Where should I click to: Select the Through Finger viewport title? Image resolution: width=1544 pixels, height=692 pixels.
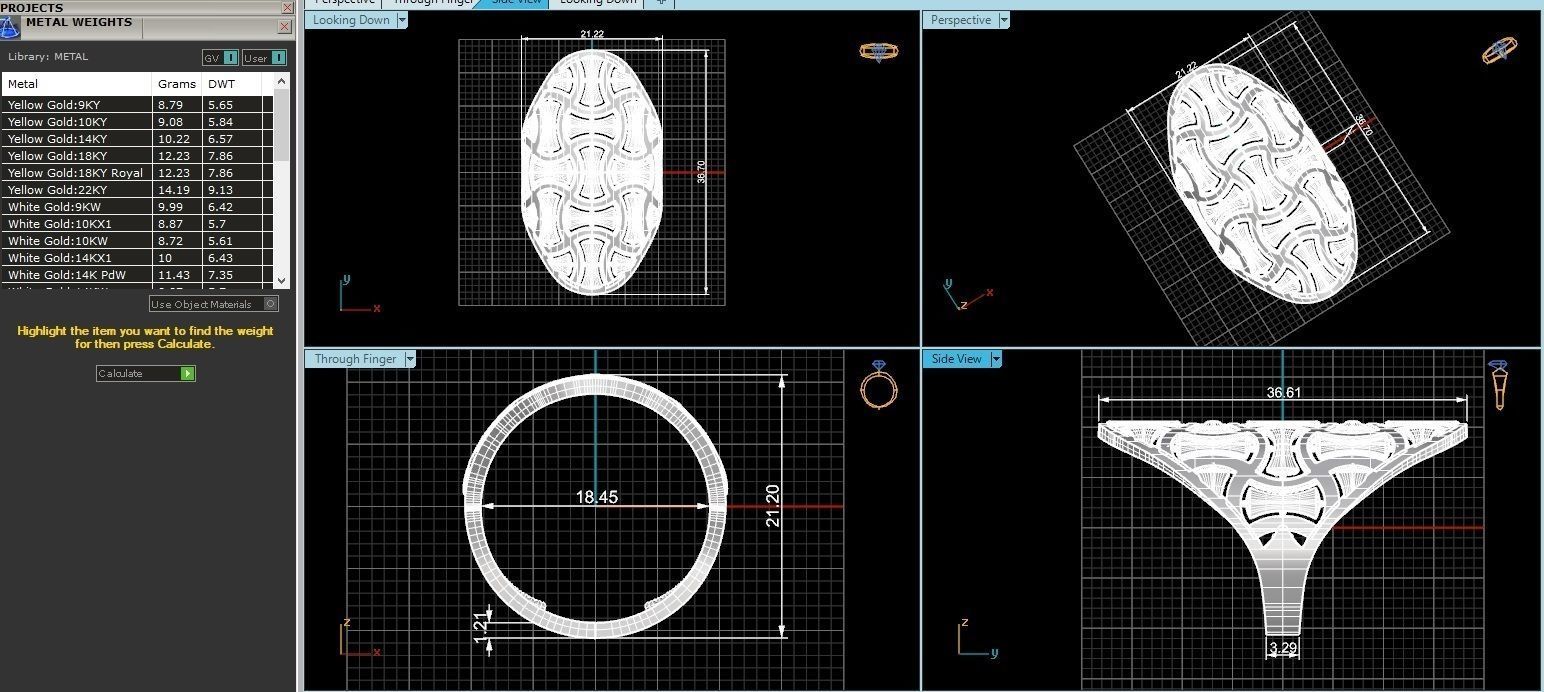click(355, 359)
